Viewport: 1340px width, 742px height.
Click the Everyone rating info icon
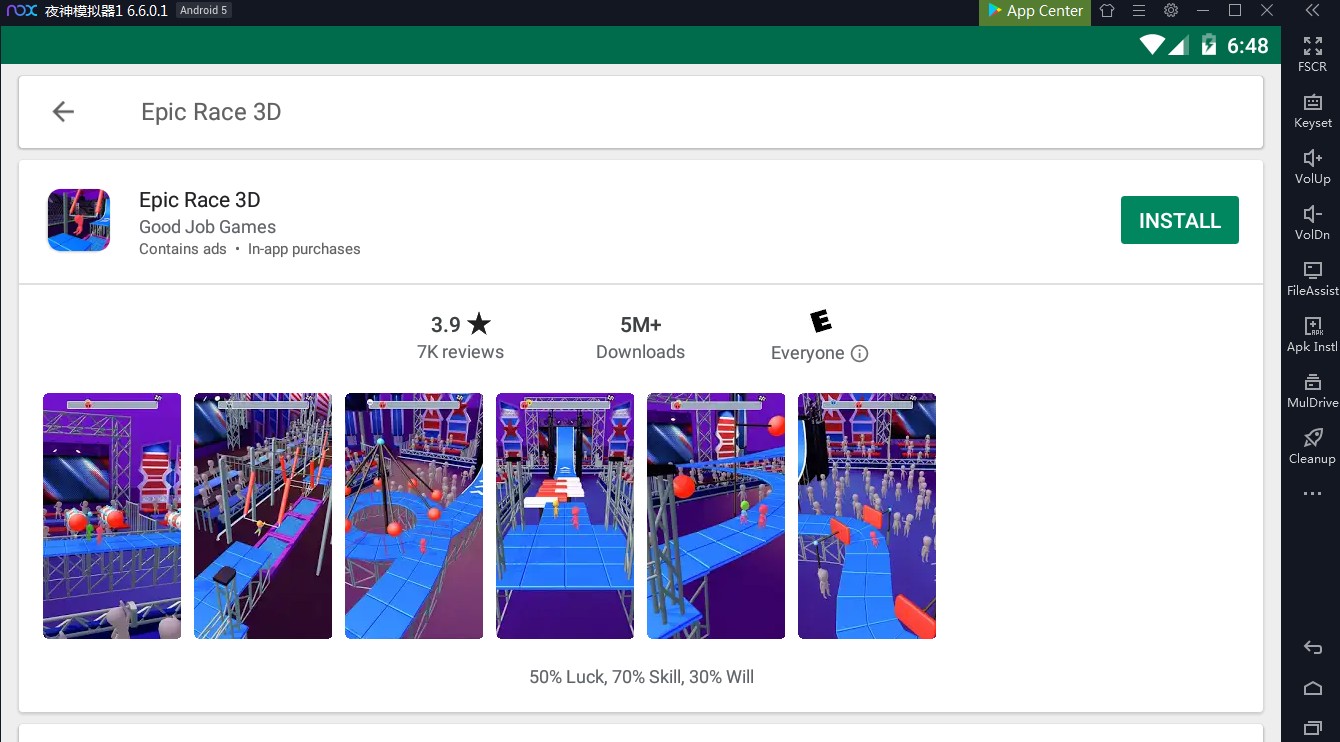(x=859, y=354)
